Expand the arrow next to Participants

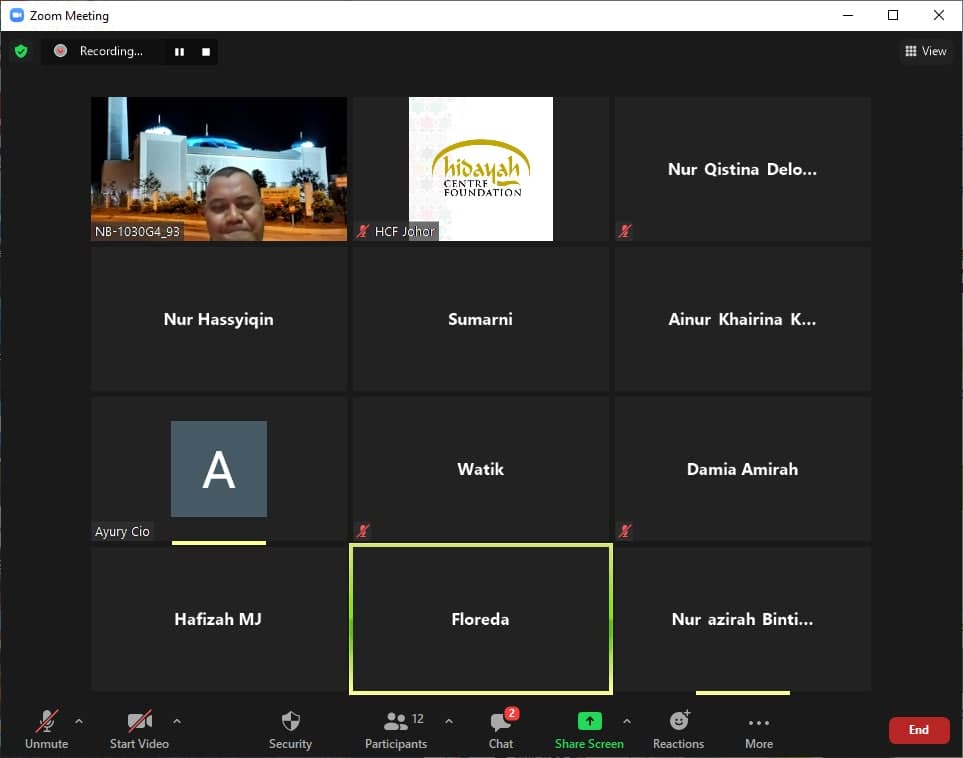pos(448,721)
